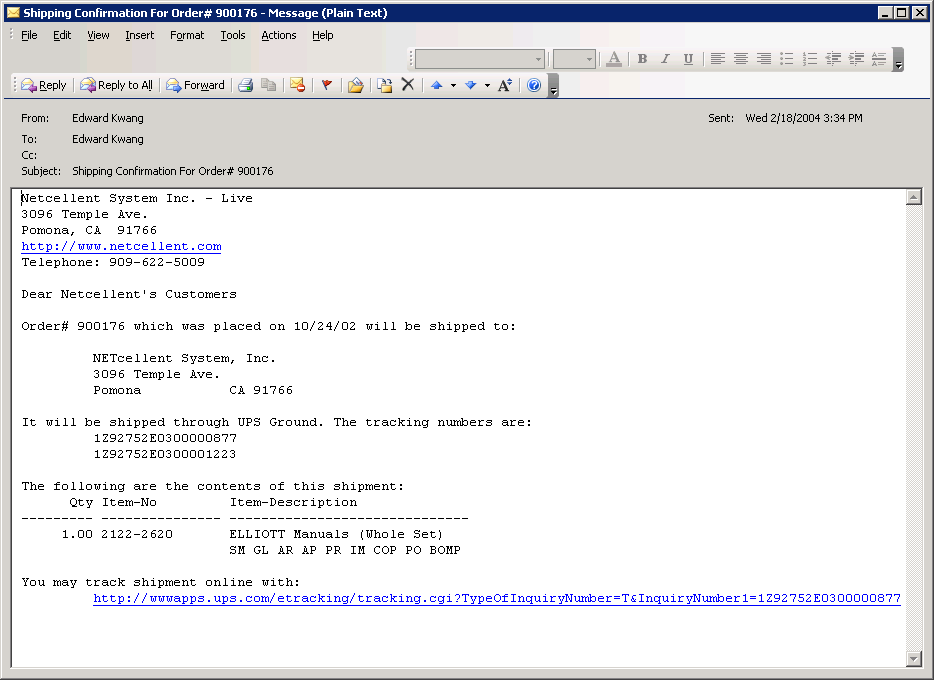Click the Increase Indent icon
934x680 pixels.
857,59
